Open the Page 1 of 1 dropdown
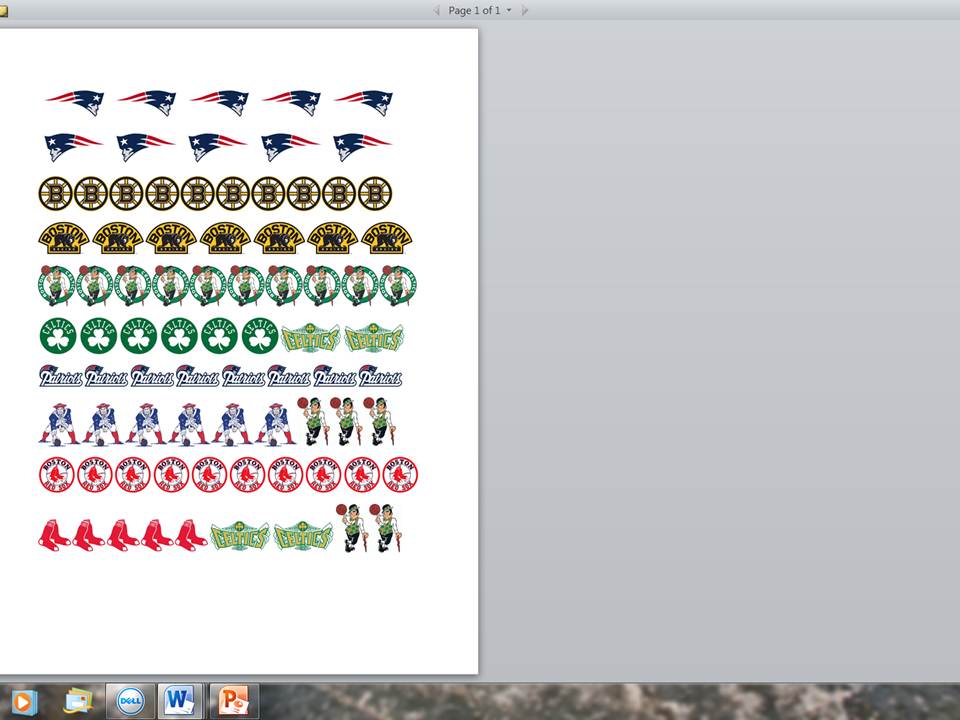This screenshot has height=720, width=960. pyautogui.click(x=509, y=10)
